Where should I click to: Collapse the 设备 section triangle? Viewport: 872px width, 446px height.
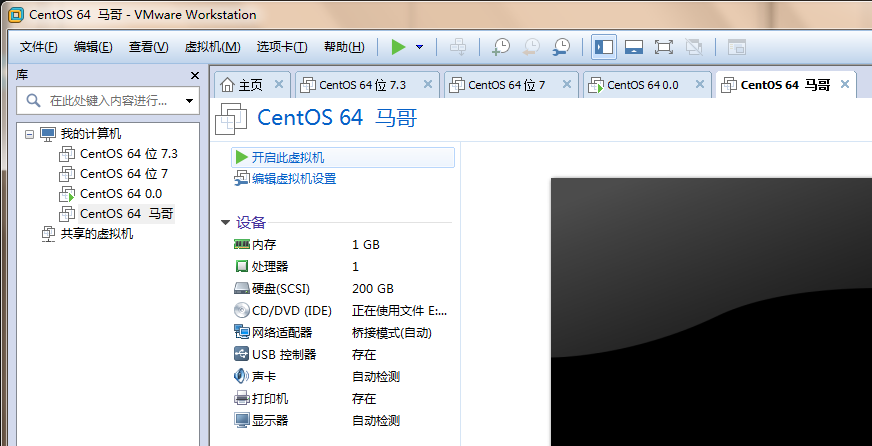[225, 223]
